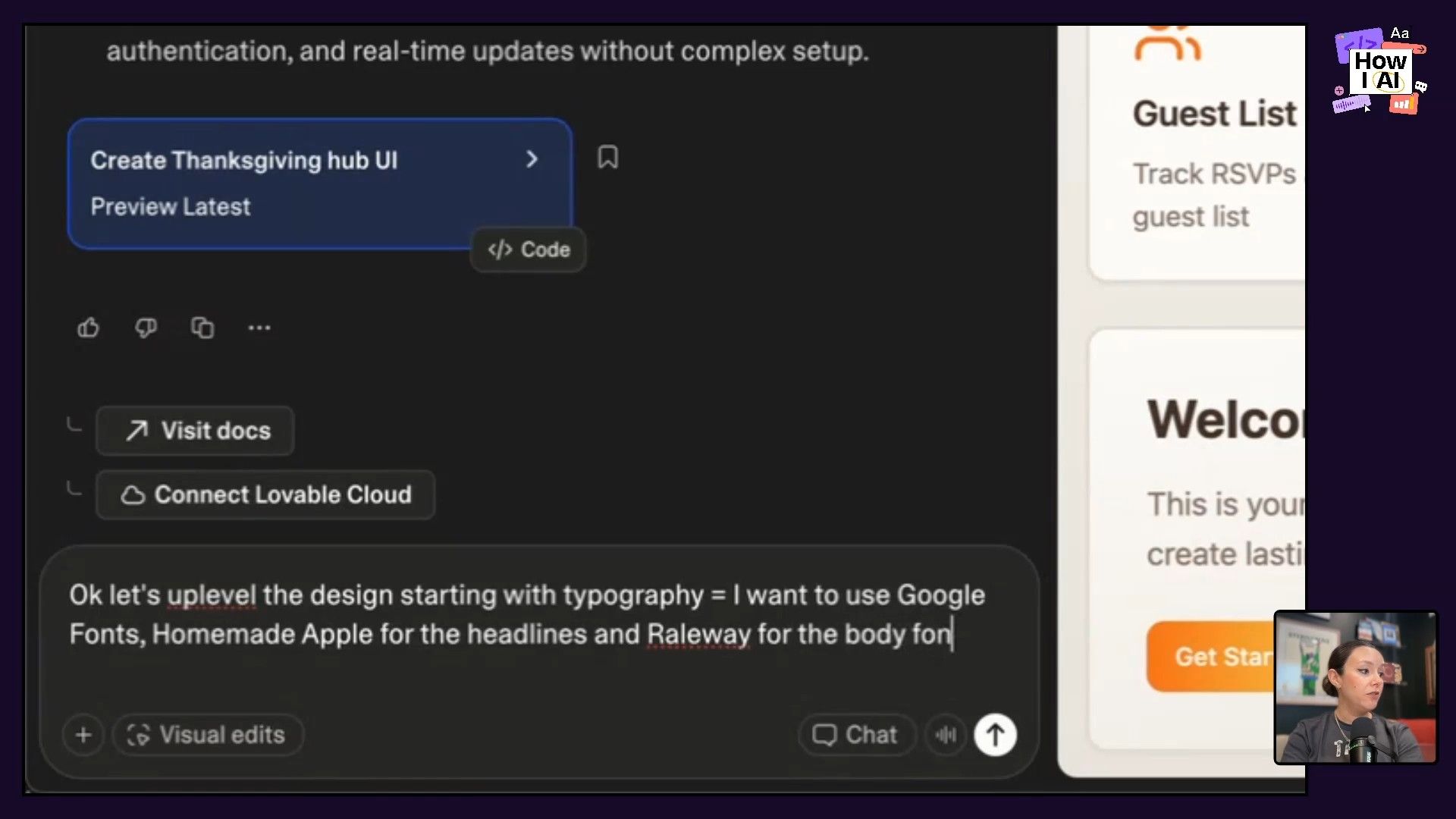The width and height of the screenshot is (1456, 819).
Task: Send the prompt with arrow button
Action: click(x=995, y=735)
